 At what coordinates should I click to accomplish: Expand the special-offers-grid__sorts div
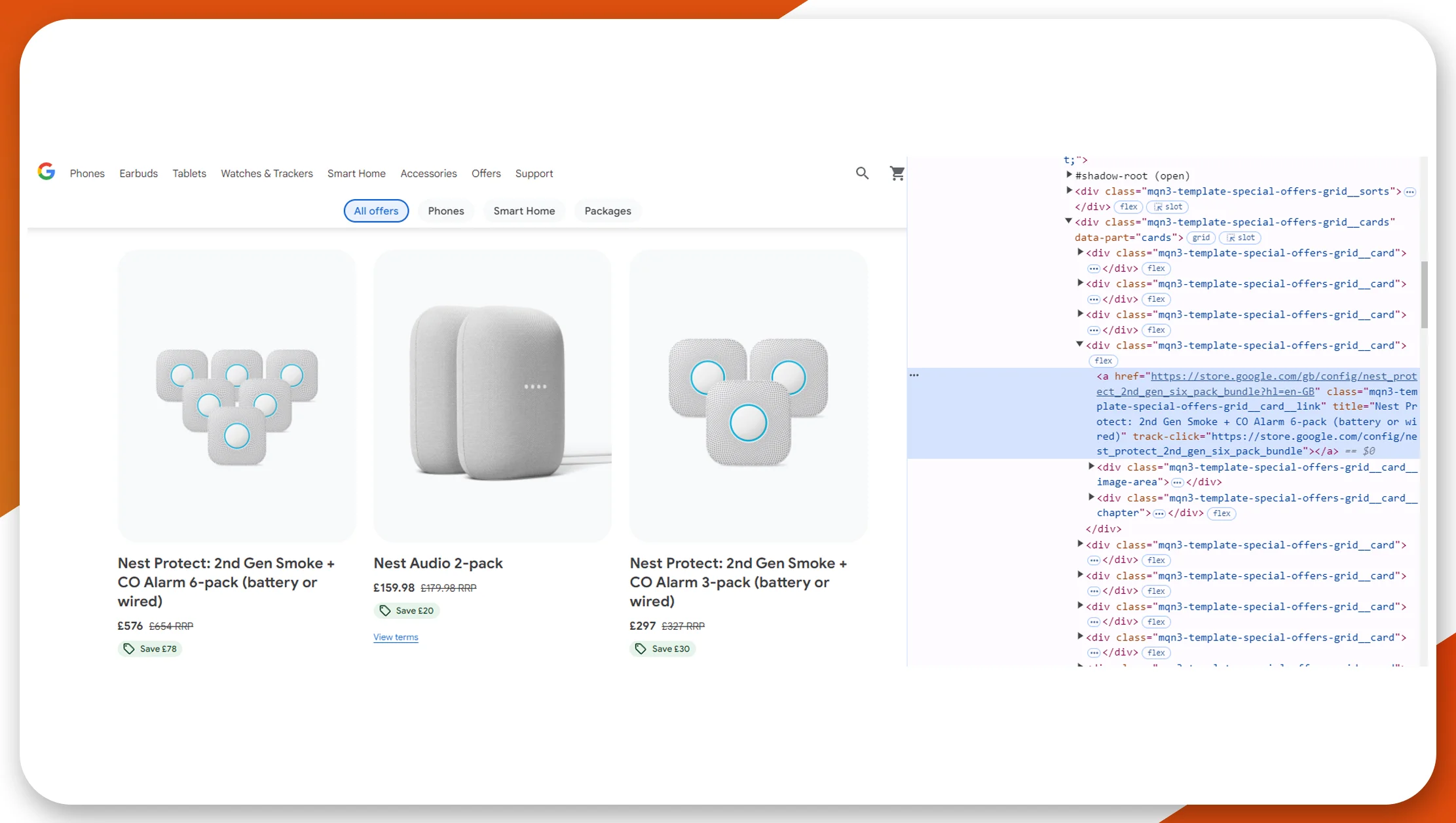coord(1069,191)
